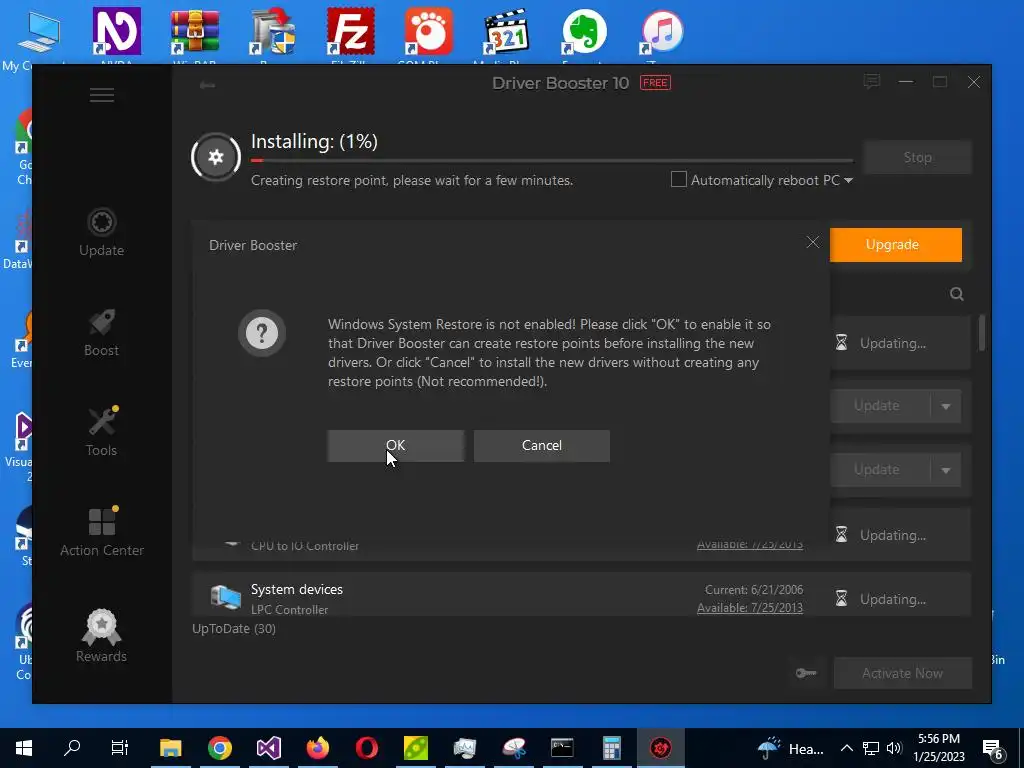Click Cancel in the restore point dialog

point(541,445)
